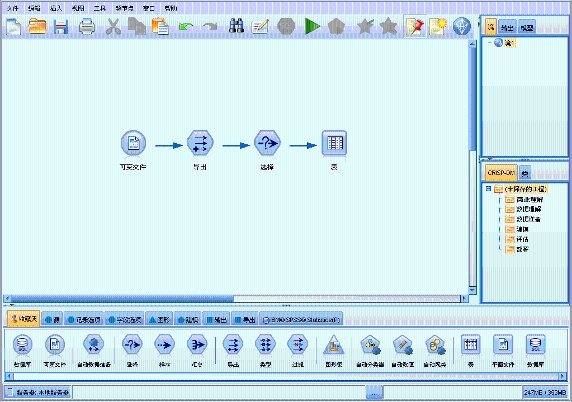Collapse the stream tree node in manager

pyautogui.click(x=490, y=43)
